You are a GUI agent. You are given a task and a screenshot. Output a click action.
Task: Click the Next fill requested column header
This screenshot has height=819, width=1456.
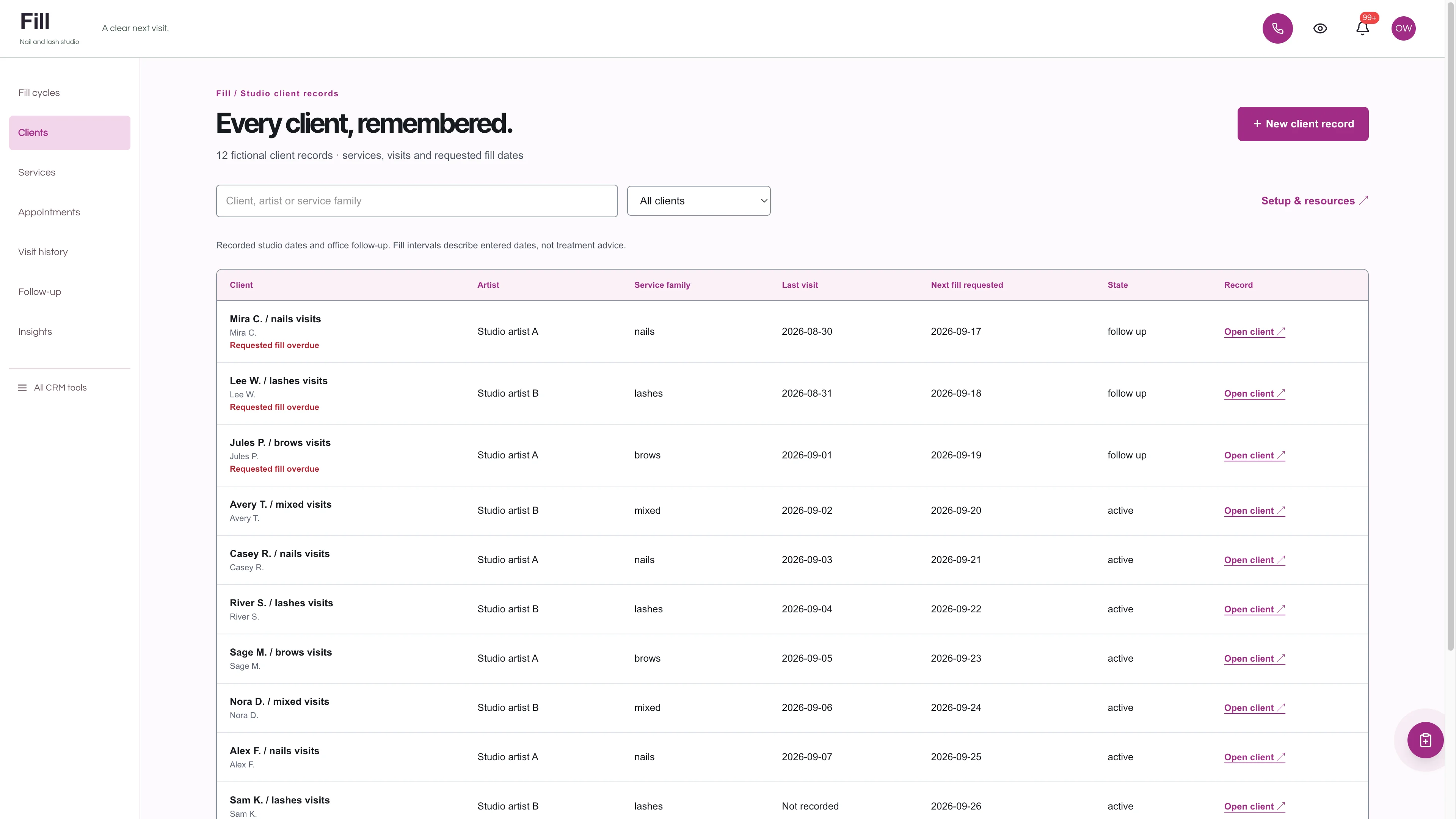coord(966,285)
